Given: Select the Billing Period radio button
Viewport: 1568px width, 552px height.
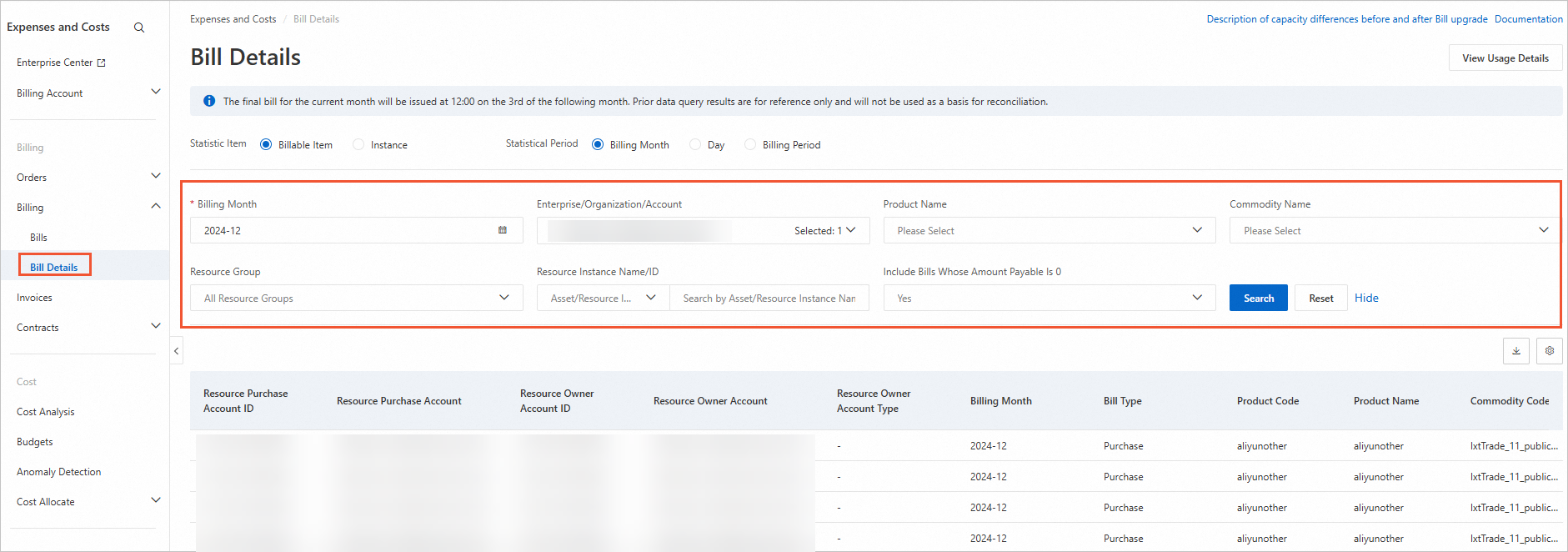Looking at the screenshot, I should [x=750, y=144].
